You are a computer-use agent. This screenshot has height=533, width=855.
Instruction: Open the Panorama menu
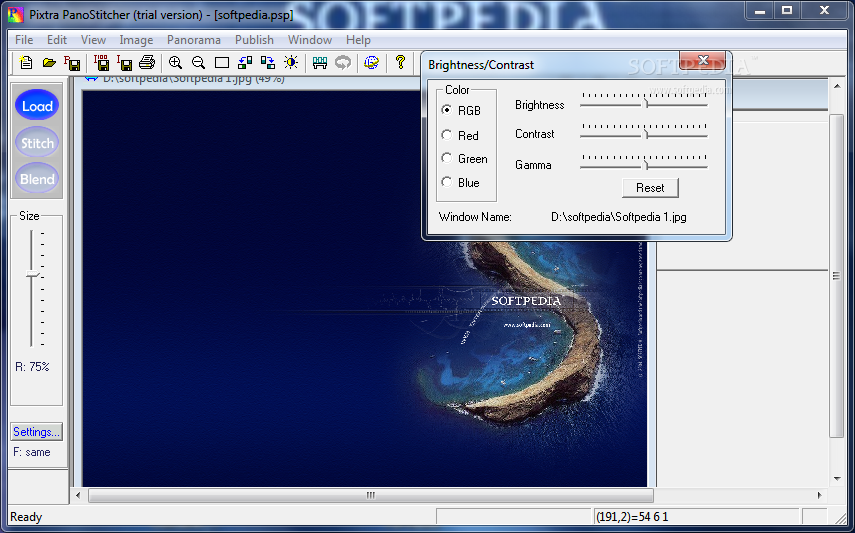point(194,40)
